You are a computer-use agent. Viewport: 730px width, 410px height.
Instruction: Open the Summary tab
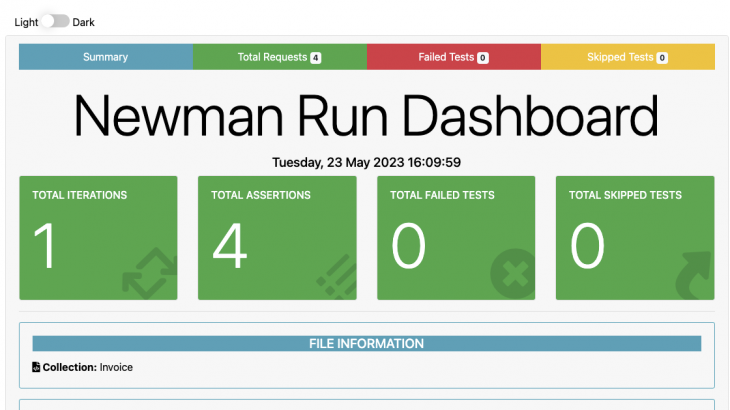[x=105, y=57]
